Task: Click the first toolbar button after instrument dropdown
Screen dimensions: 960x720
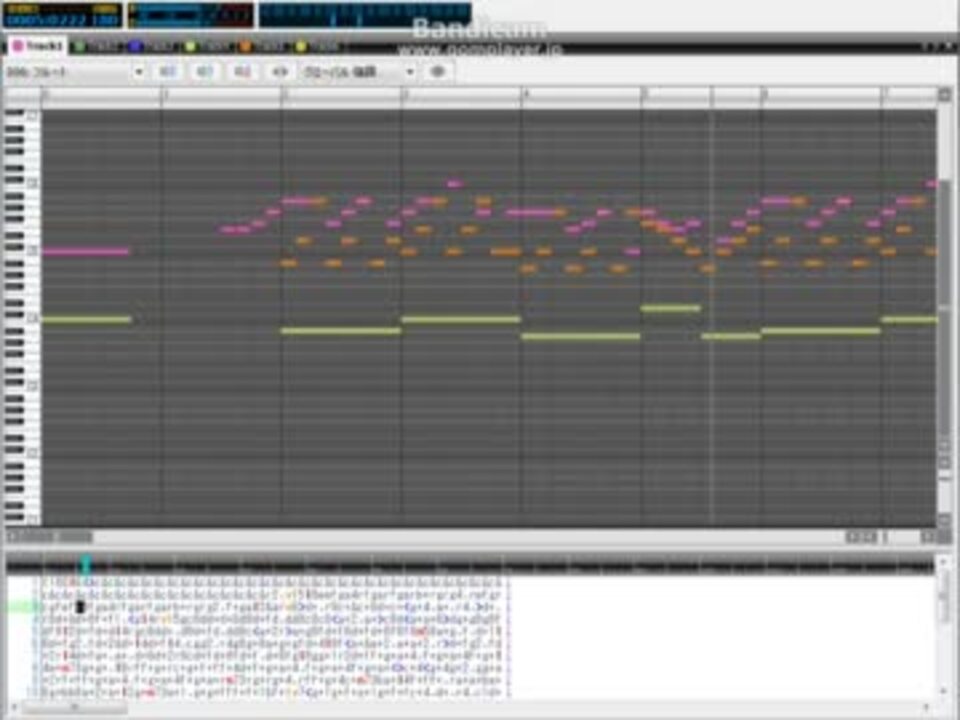Action: (x=168, y=72)
